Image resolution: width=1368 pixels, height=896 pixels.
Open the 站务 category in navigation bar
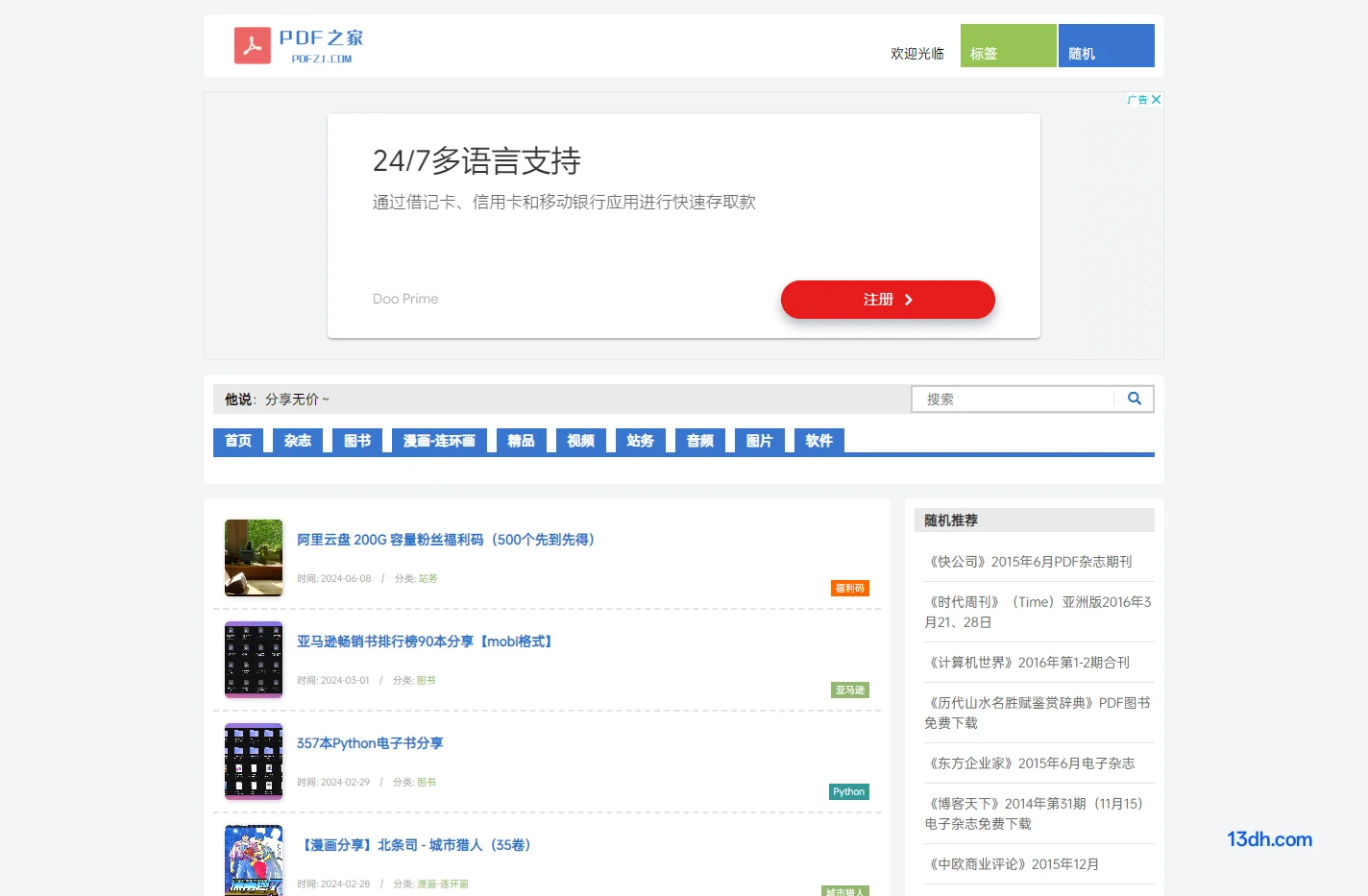640,441
